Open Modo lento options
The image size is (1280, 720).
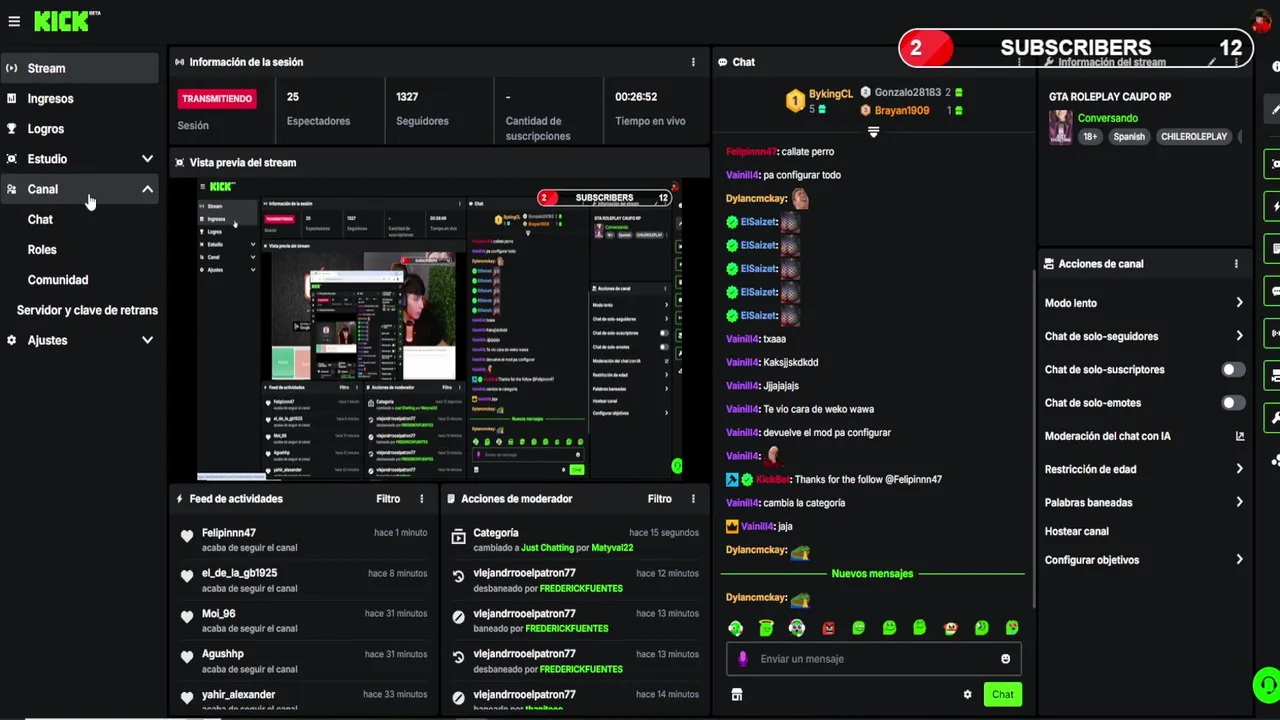click(1144, 303)
